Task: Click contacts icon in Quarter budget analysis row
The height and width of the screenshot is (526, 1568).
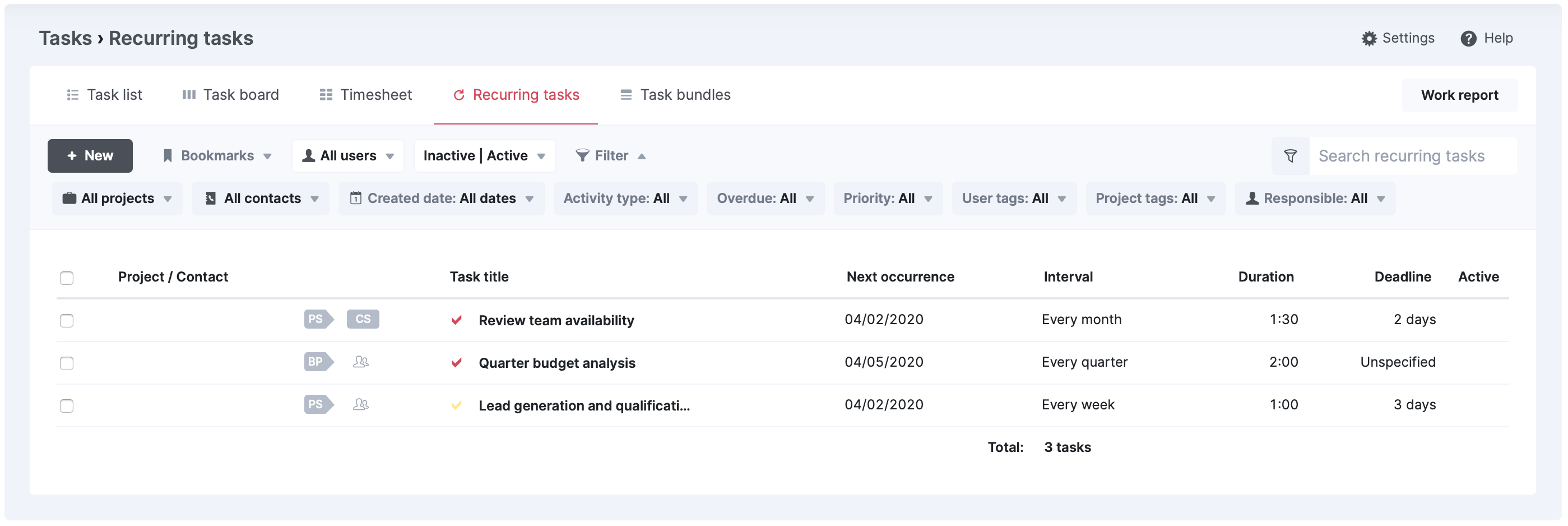Action: (361, 362)
